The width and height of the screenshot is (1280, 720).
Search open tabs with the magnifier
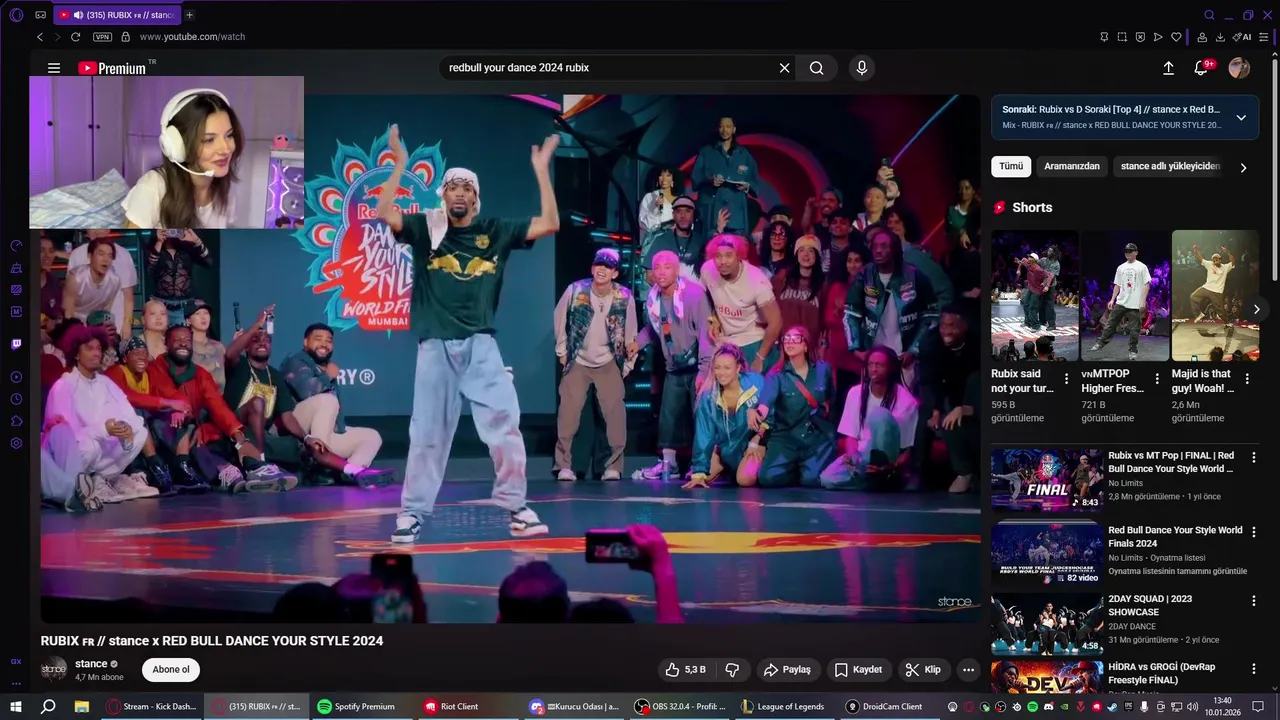pyautogui.click(x=1209, y=15)
